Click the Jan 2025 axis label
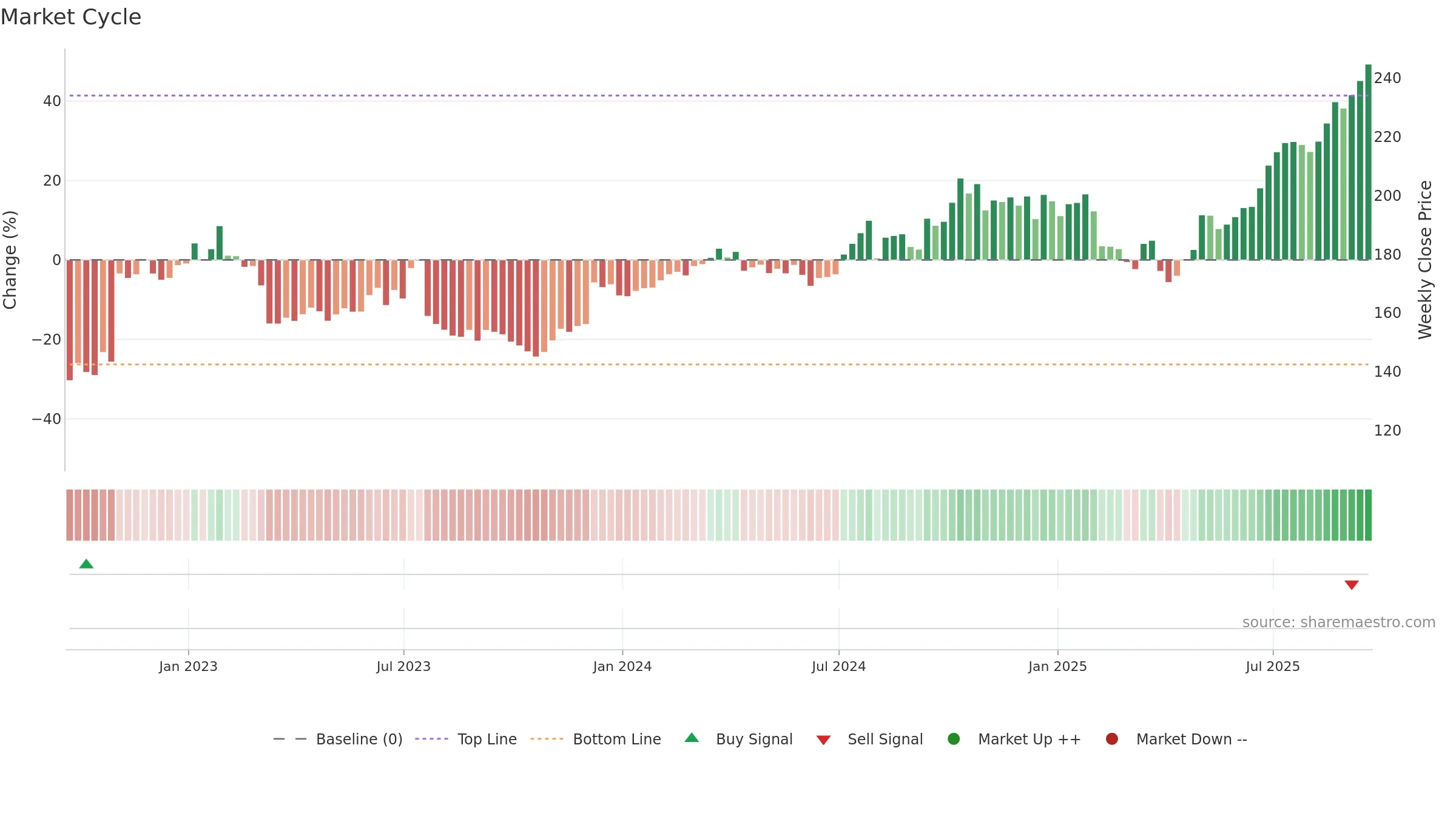 (1057, 666)
